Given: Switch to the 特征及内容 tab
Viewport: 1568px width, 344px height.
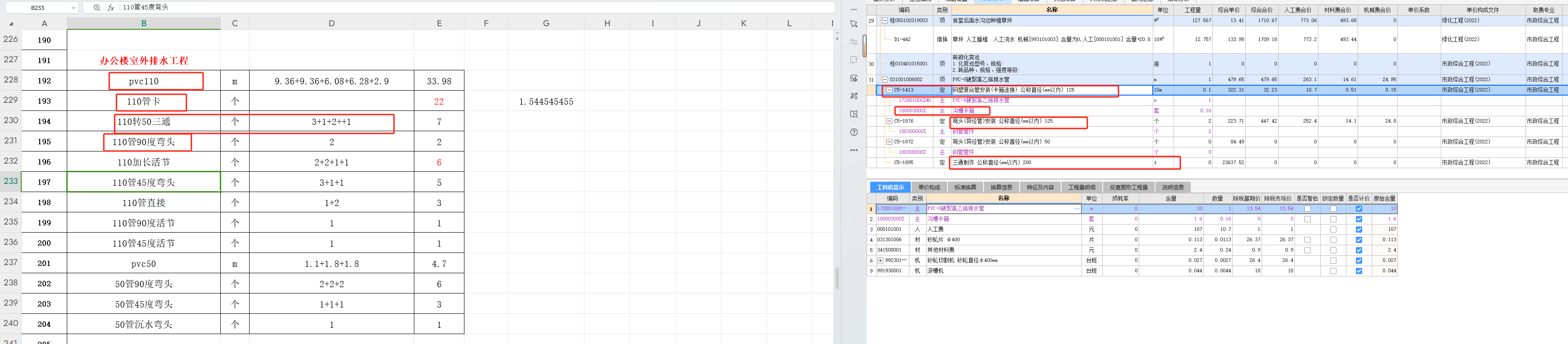Looking at the screenshot, I should click(1040, 187).
